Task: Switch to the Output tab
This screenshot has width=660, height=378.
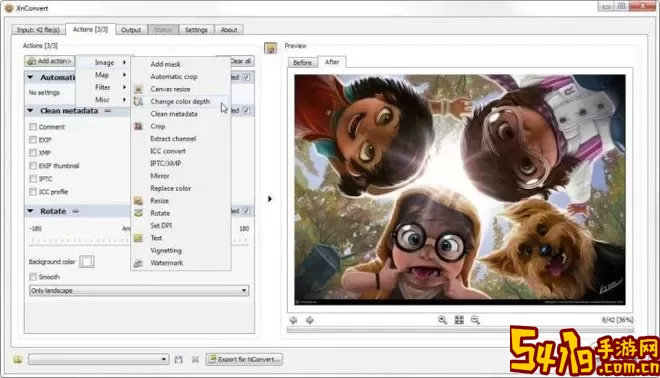Action: point(131,30)
